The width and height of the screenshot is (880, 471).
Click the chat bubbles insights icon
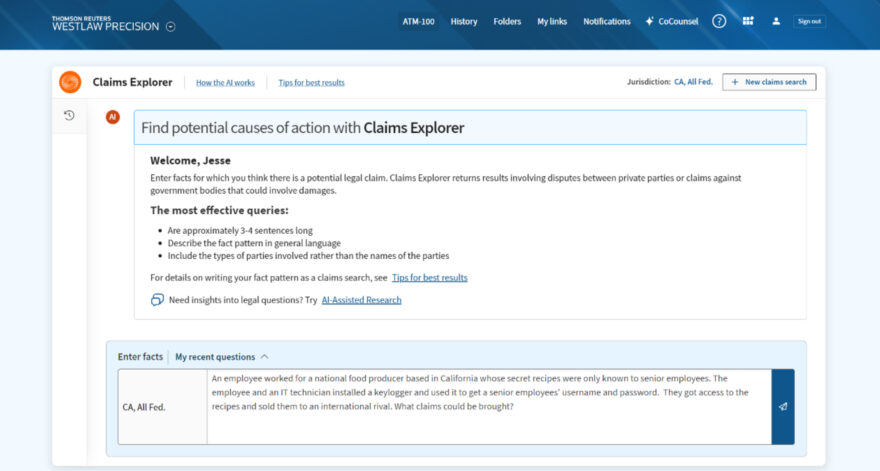click(x=157, y=300)
